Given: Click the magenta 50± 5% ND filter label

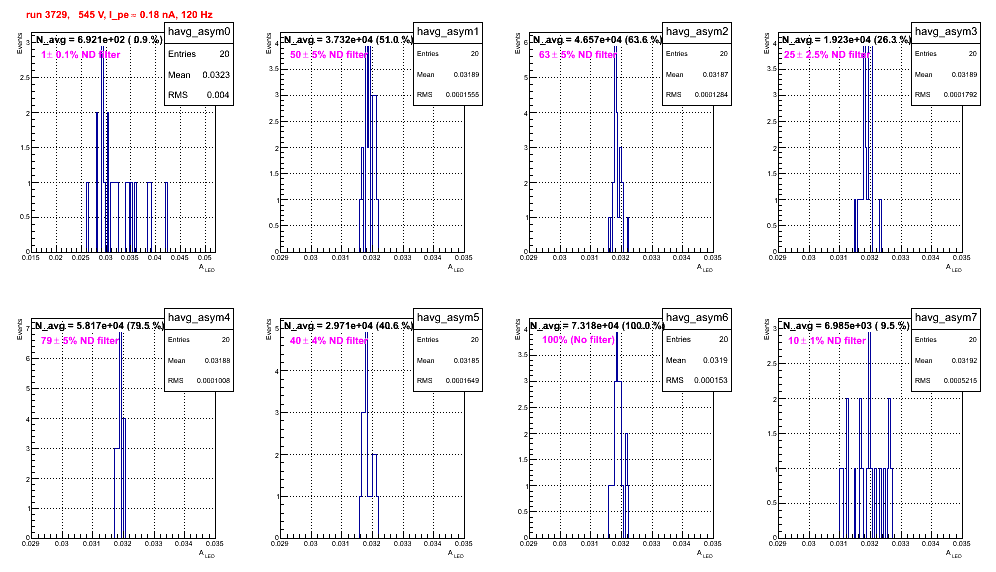Looking at the screenshot, I should [x=329, y=55].
